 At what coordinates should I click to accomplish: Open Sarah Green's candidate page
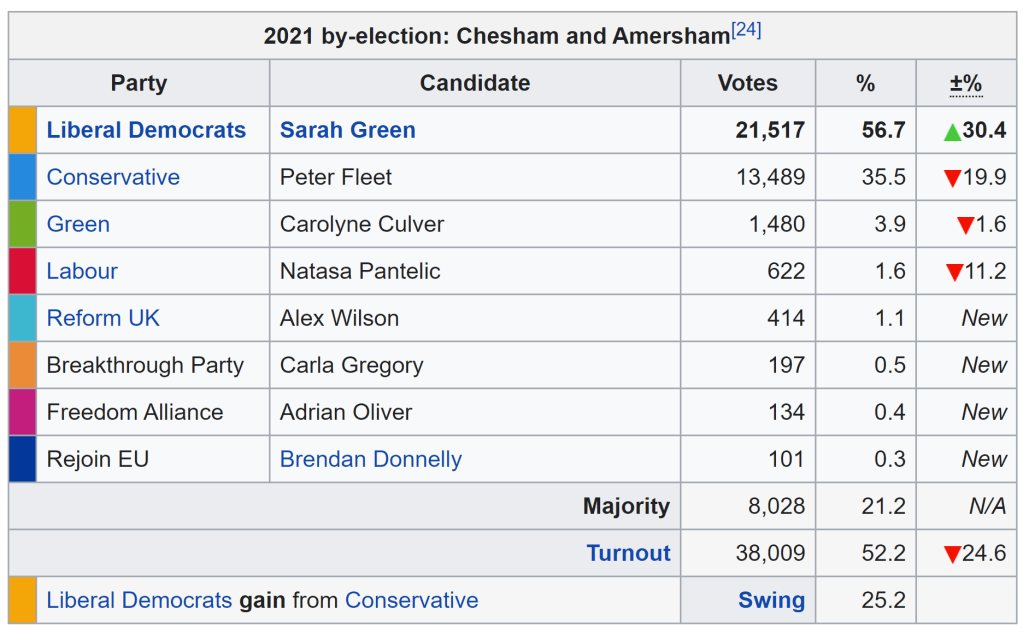click(x=347, y=130)
